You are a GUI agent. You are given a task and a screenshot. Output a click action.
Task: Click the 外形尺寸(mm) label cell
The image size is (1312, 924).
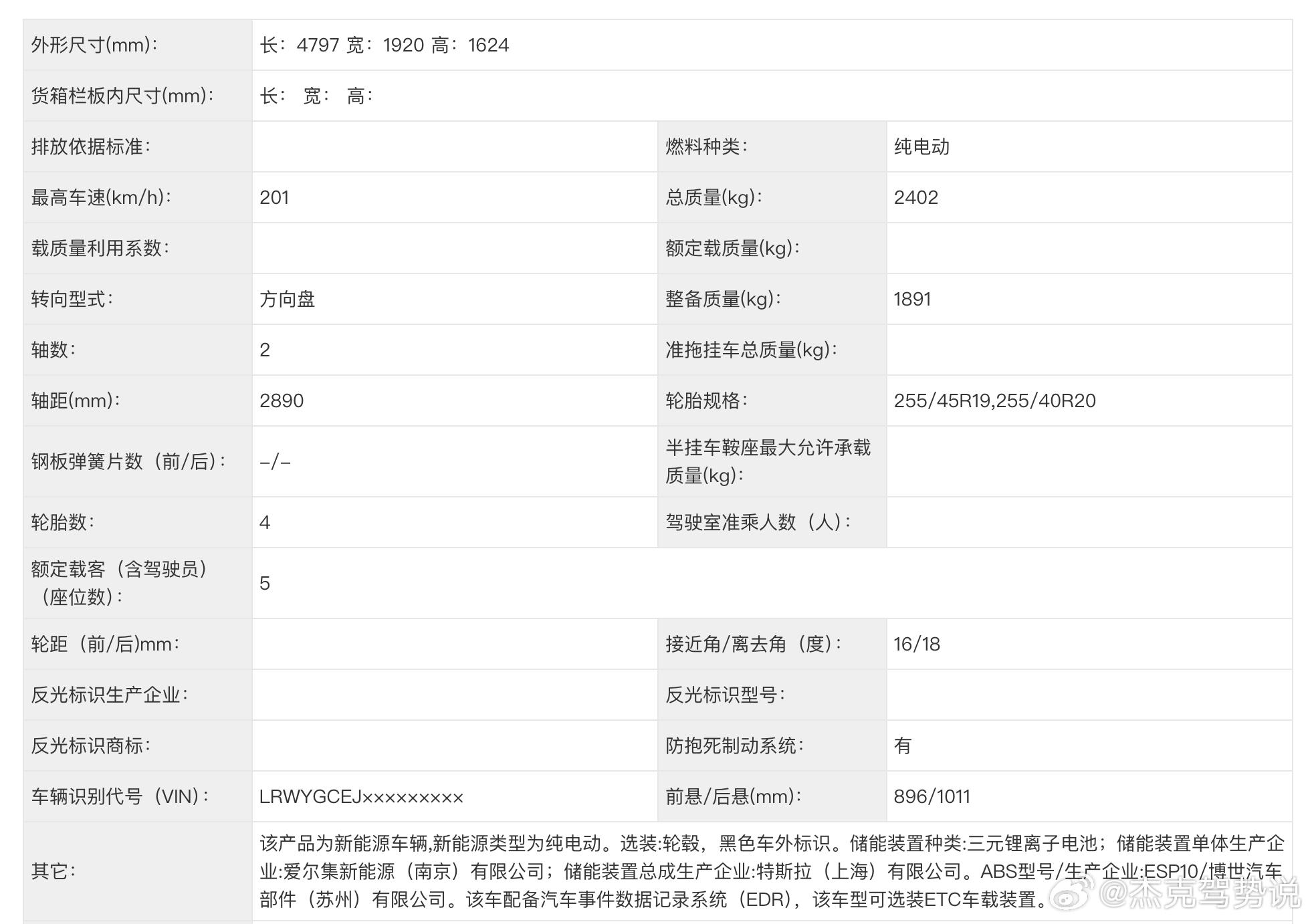94,45
